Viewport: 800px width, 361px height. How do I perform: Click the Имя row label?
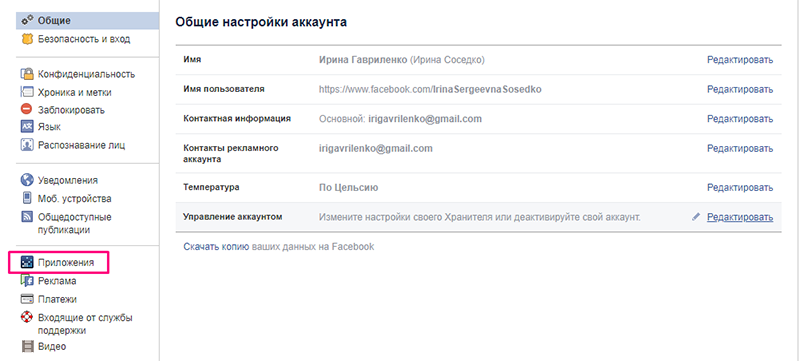[192, 60]
